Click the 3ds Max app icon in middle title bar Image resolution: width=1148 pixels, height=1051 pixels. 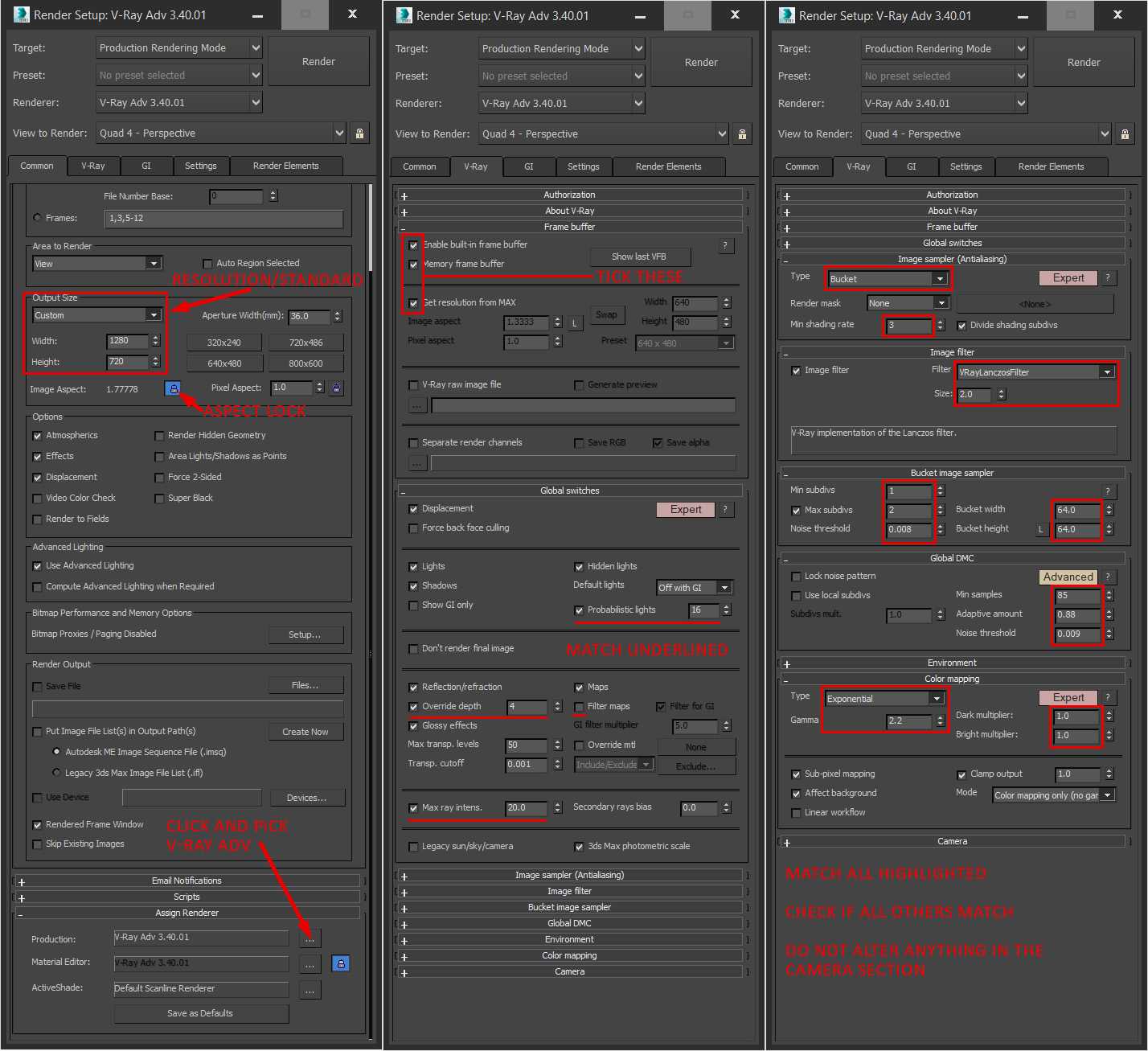404,14
